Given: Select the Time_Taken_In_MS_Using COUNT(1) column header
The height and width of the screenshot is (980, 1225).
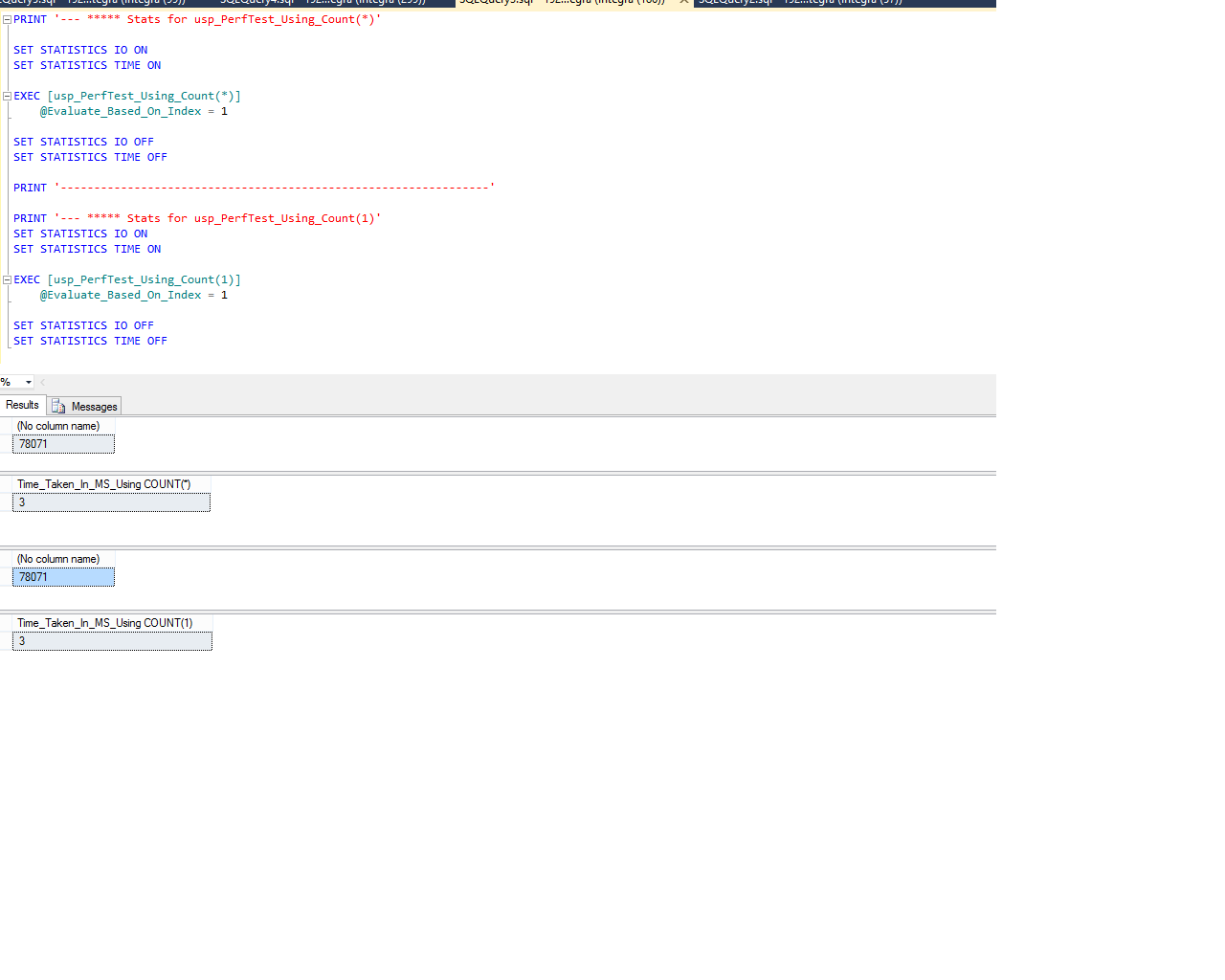Looking at the screenshot, I should [112, 623].
